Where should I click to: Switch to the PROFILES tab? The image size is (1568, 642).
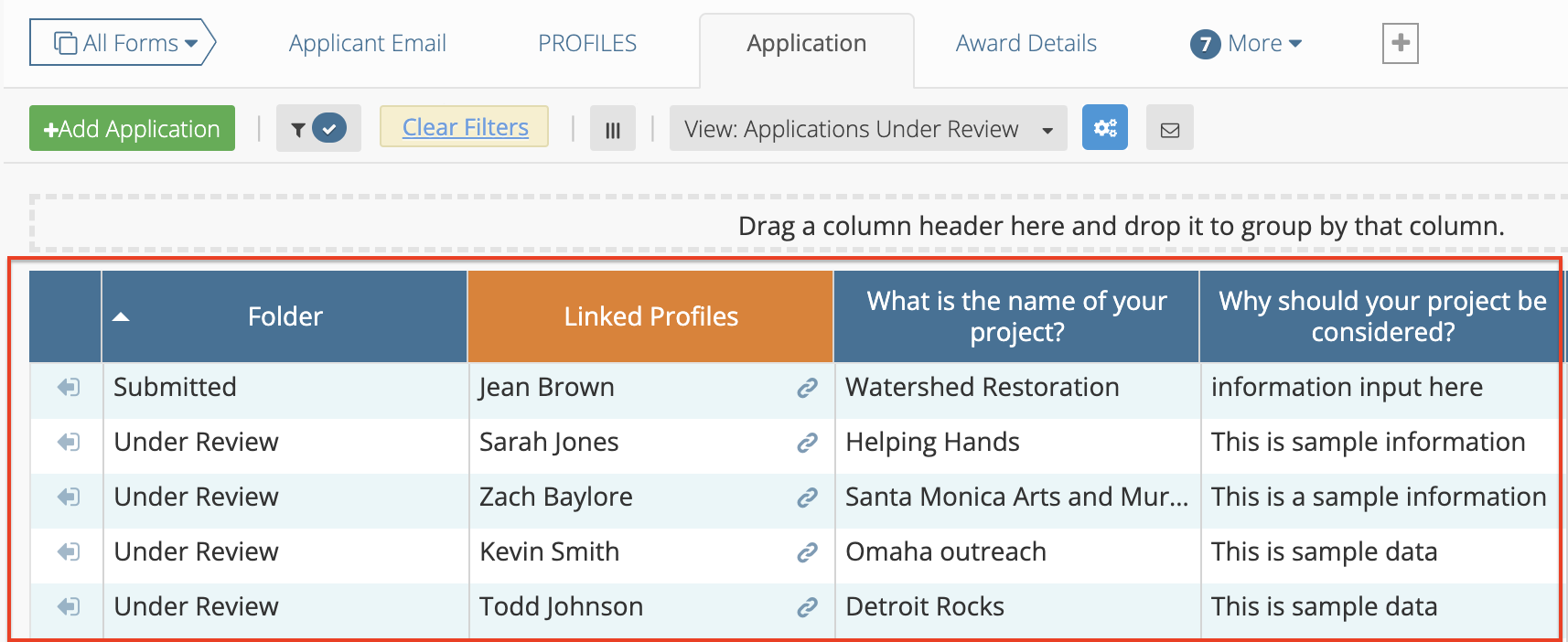tap(587, 43)
